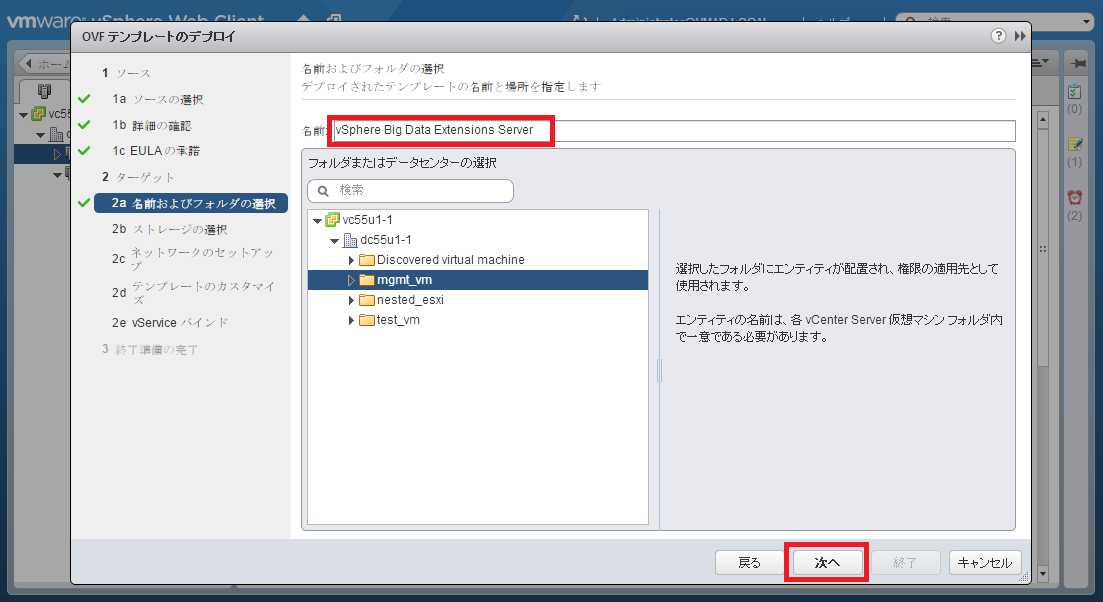Open the recent tasks clipboard icon in right sidebar

[1075, 91]
